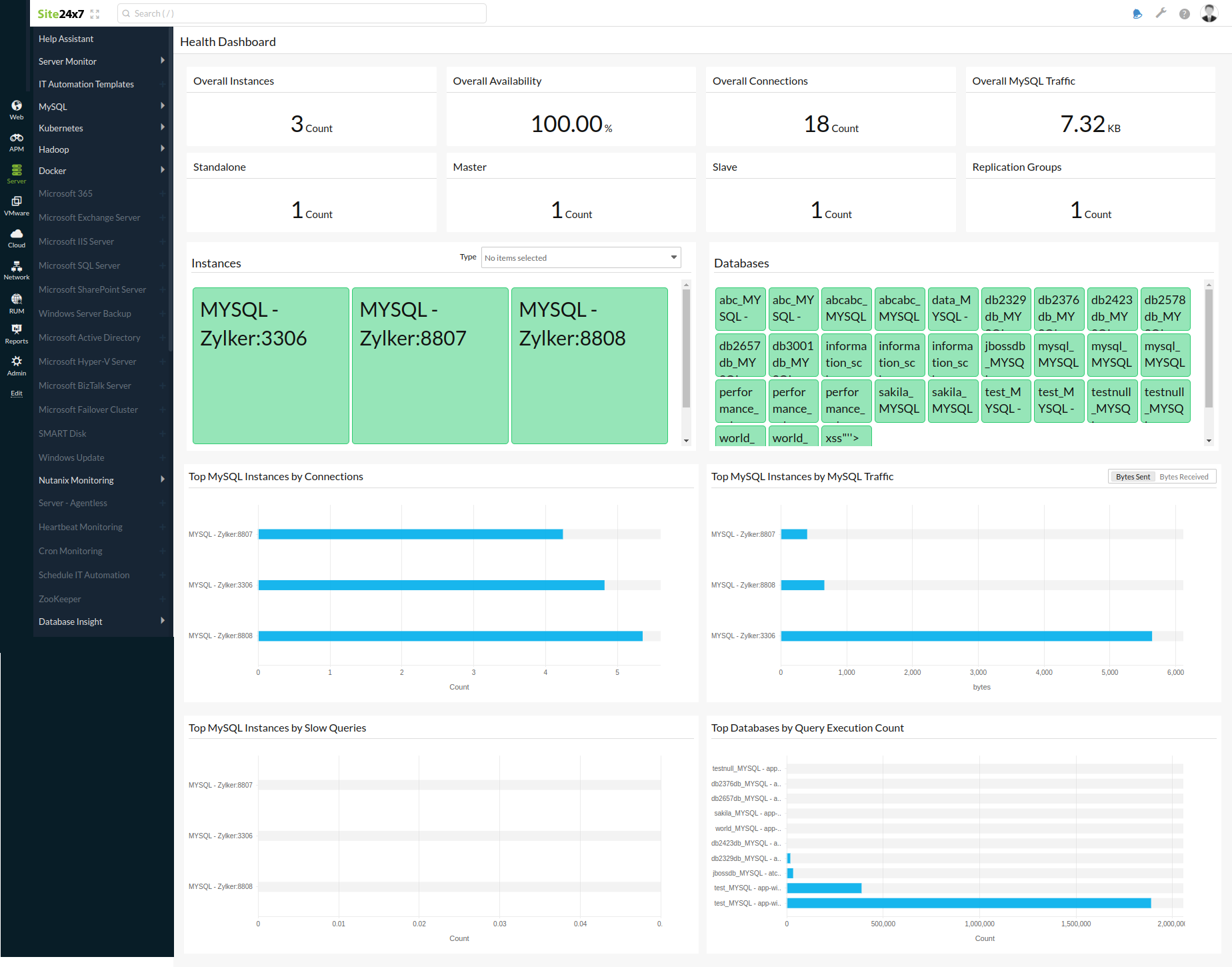Select IT Automation Templates menu item
This screenshot has width=1232, height=967.
86,84
